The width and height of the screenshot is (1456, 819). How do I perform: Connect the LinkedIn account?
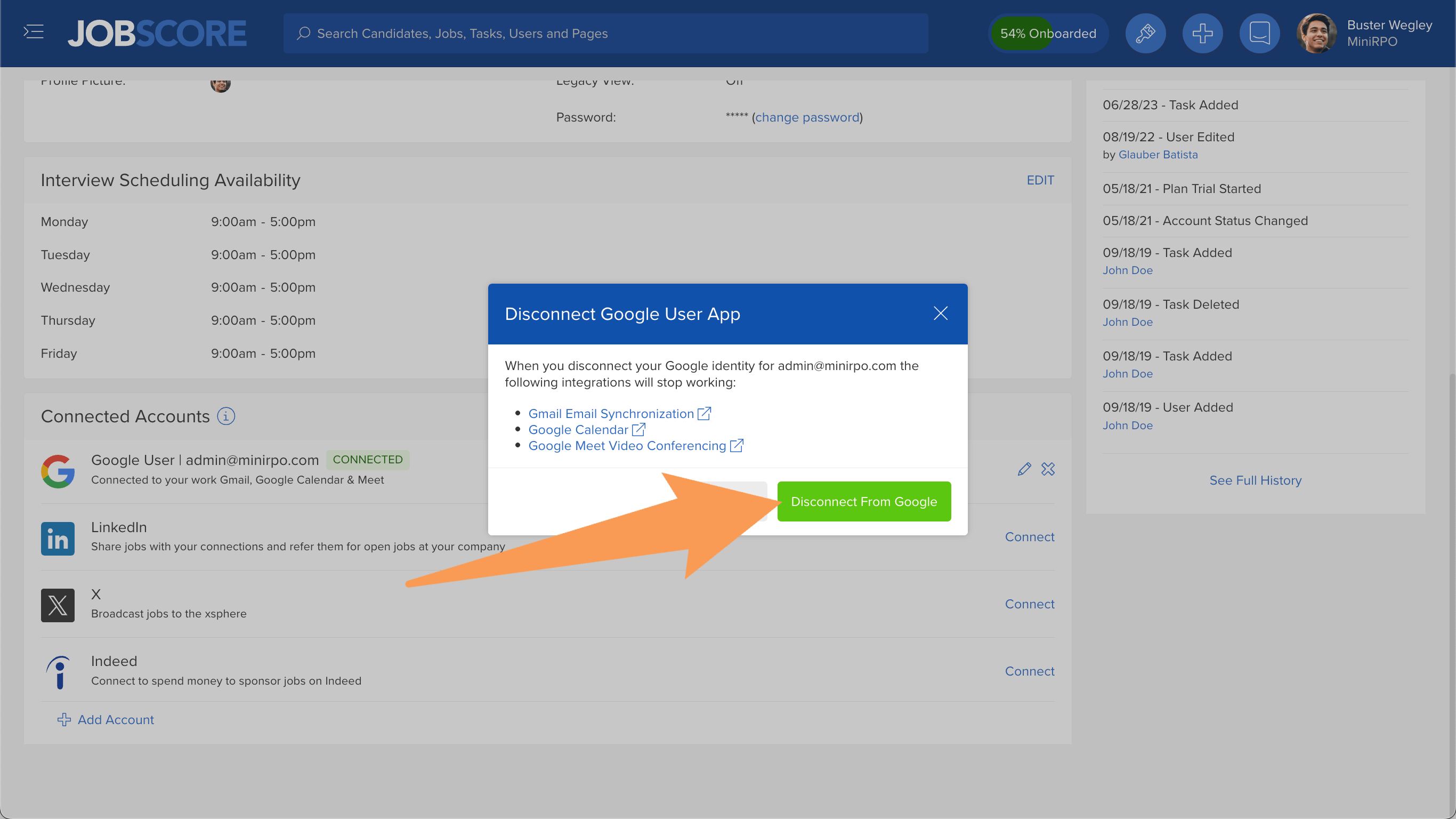pyautogui.click(x=1029, y=537)
